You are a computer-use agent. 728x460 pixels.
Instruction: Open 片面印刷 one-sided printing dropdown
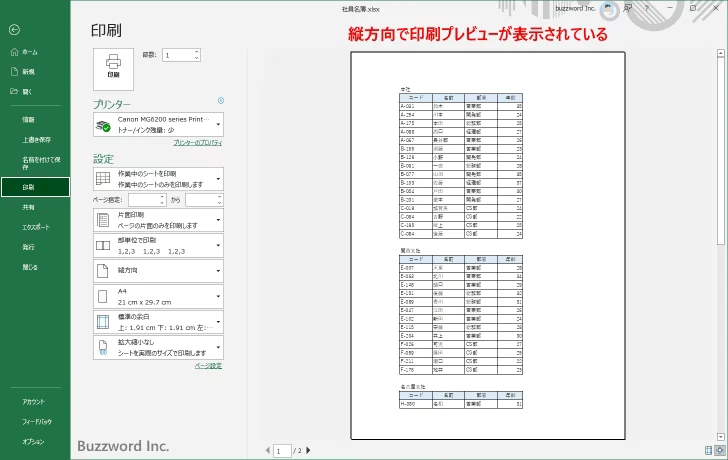coord(158,220)
